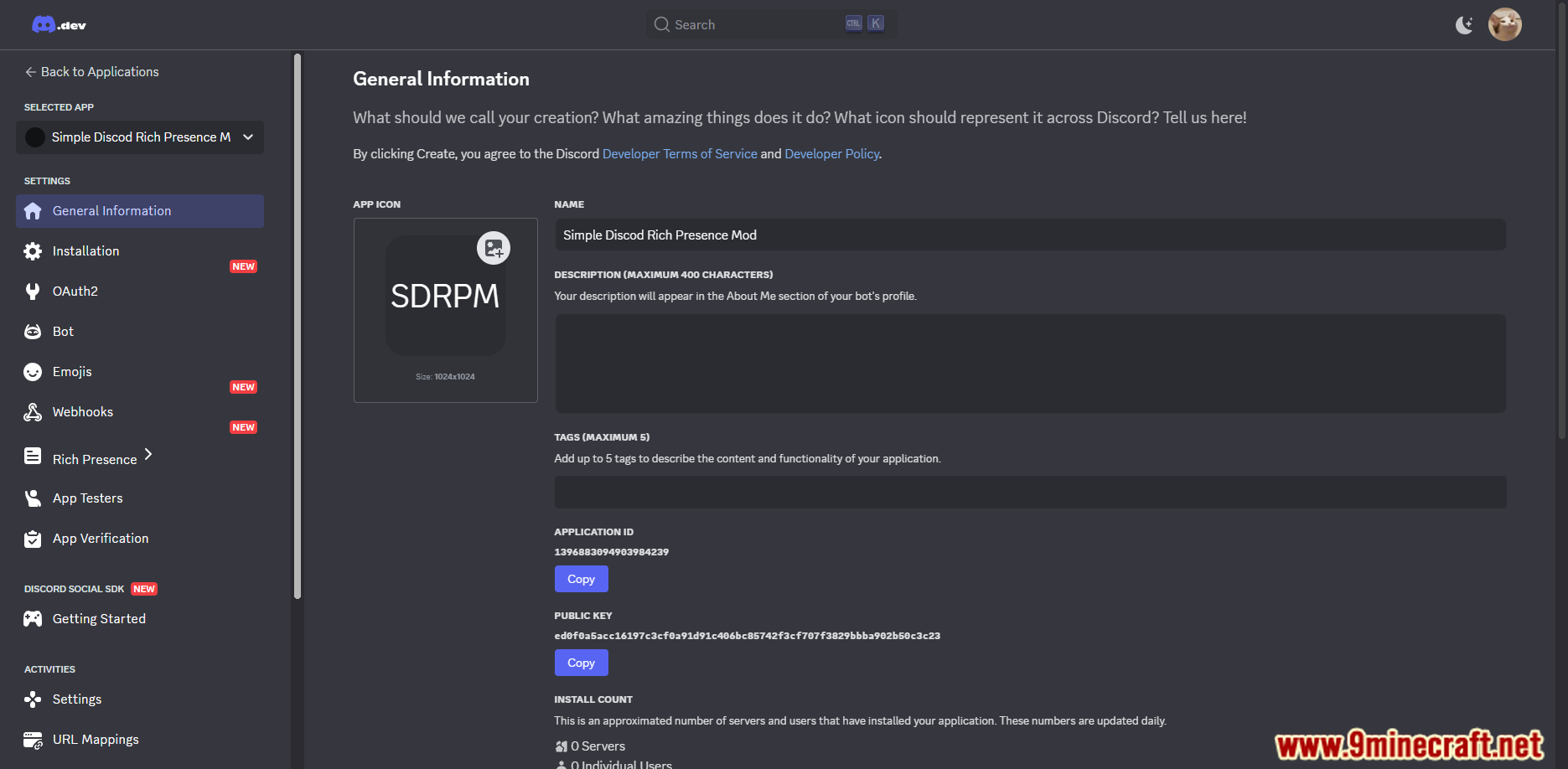The height and width of the screenshot is (769, 1568).
Task: Click the app avatar in selected app box
Action: (x=35, y=137)
